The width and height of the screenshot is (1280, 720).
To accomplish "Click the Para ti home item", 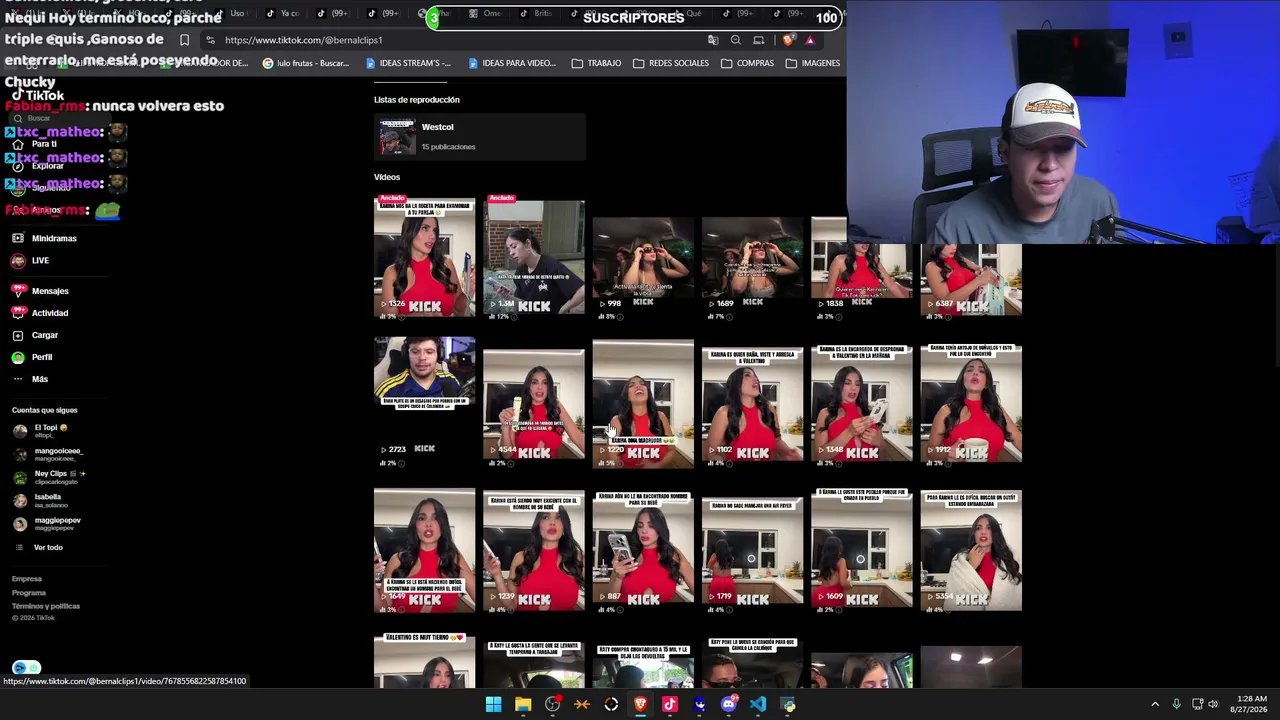I will point(34,144).
